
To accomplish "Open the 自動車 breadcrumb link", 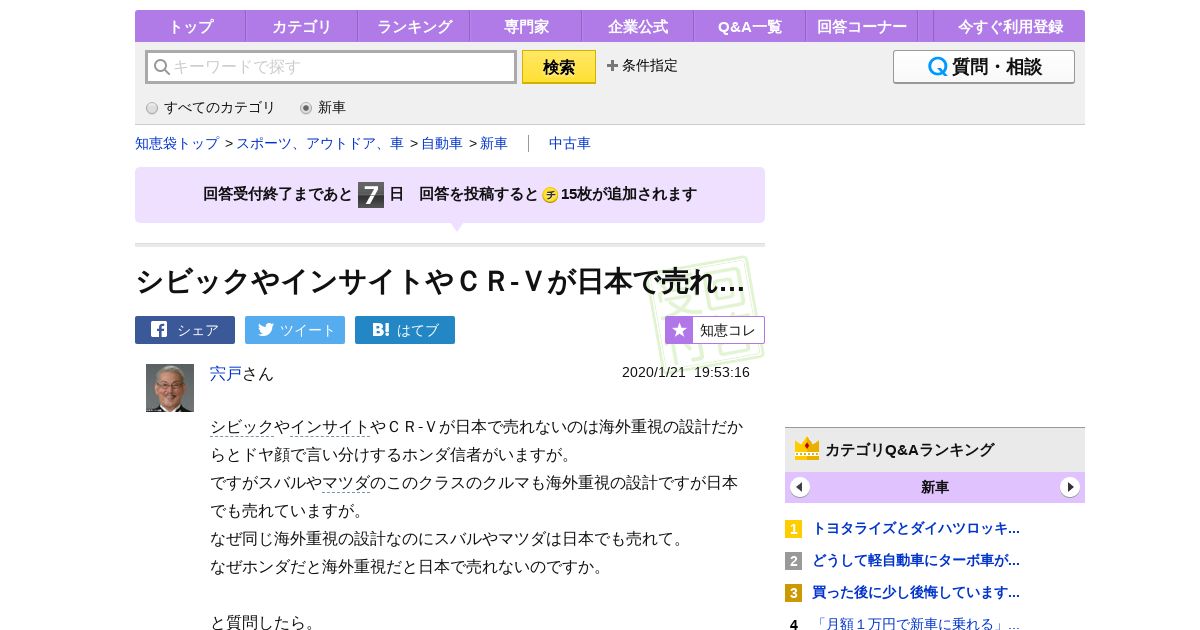I will tap(442, 143).
